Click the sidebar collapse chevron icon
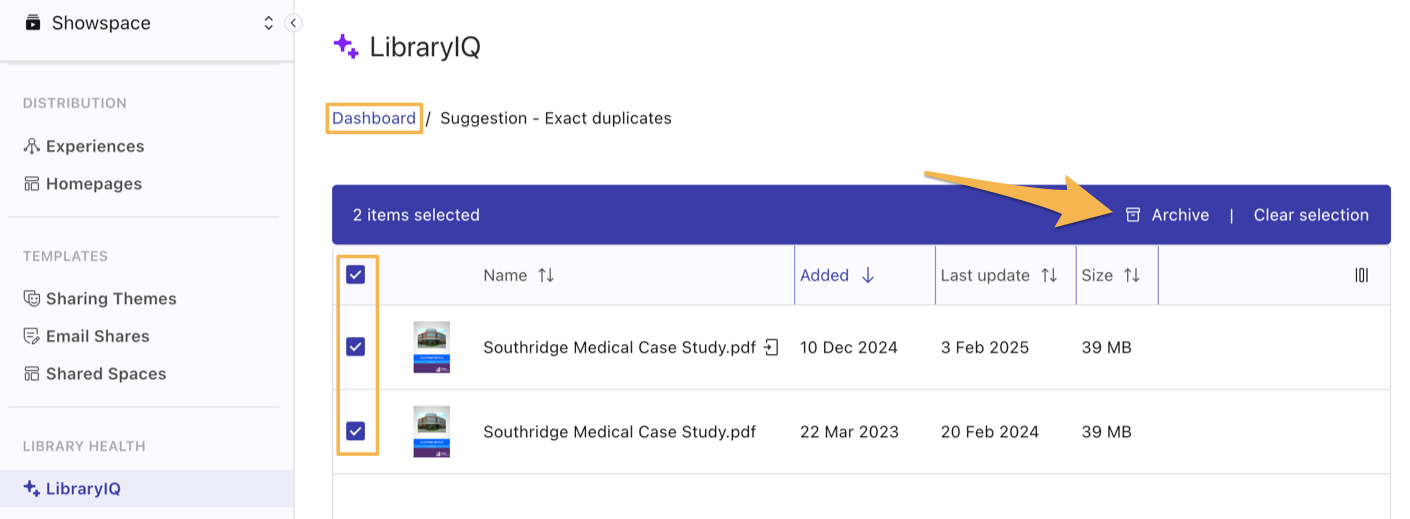 click(293, 23)
